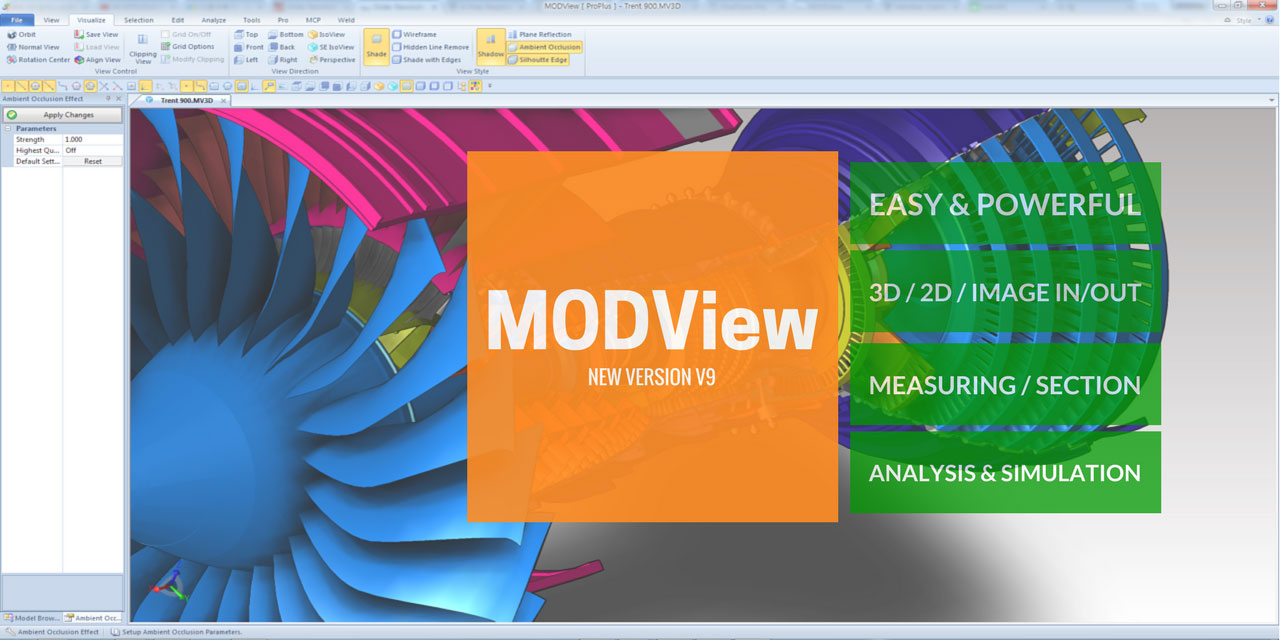
Task: Switch to the Analyze ribbon tab
Action: [x=212, y=19]
